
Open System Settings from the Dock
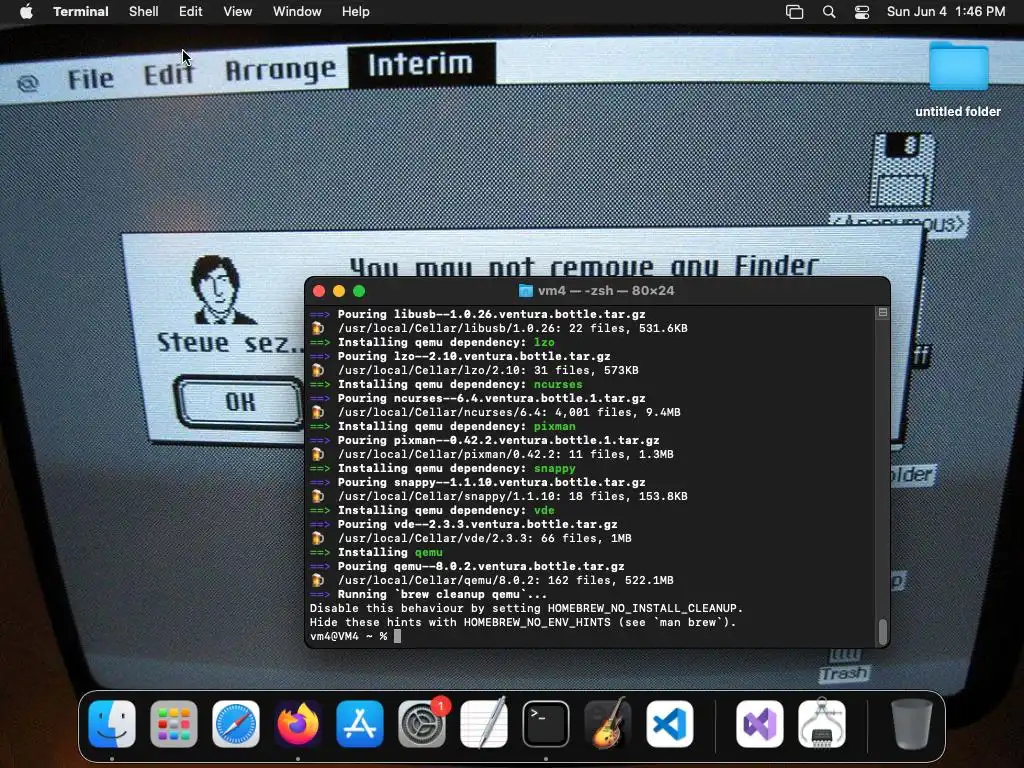pos(422,724)
